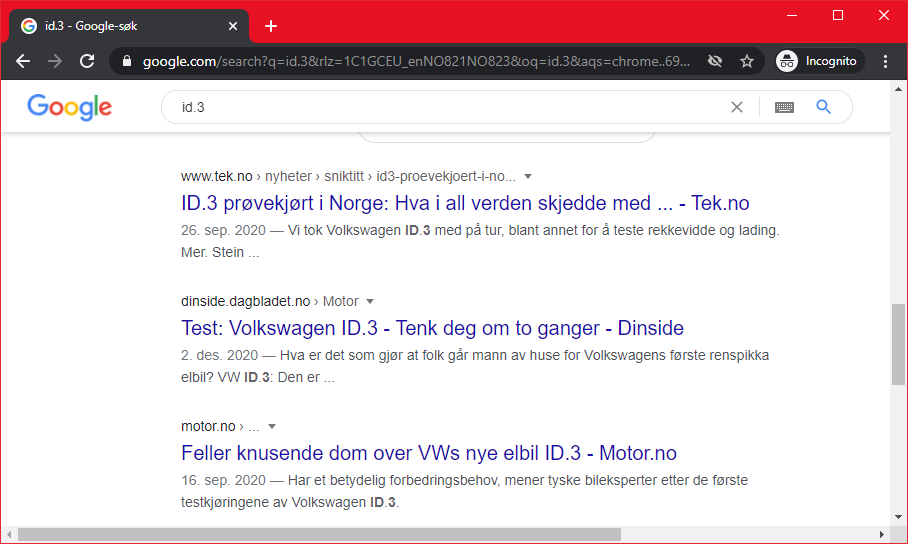
Task: Click the Google logo
Action: point(69,107)
